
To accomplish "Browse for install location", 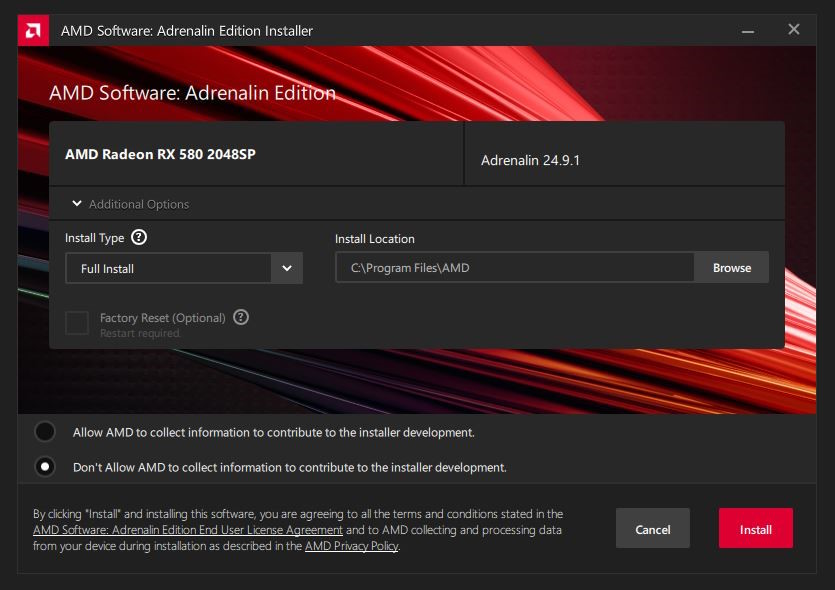I will click(732, 267).
